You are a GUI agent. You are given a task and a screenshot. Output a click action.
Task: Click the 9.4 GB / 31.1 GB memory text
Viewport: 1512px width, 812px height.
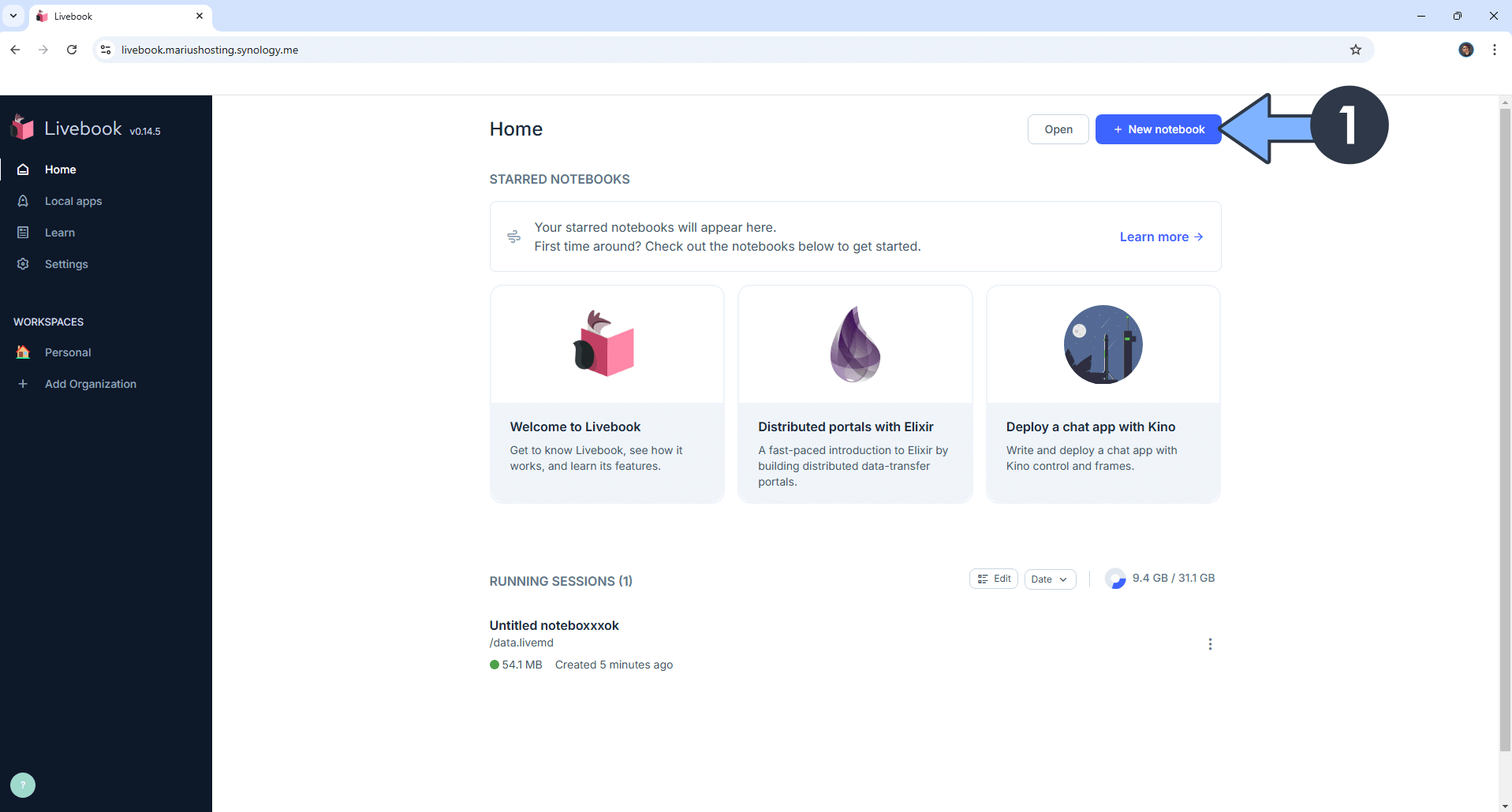pos(1174,578)
